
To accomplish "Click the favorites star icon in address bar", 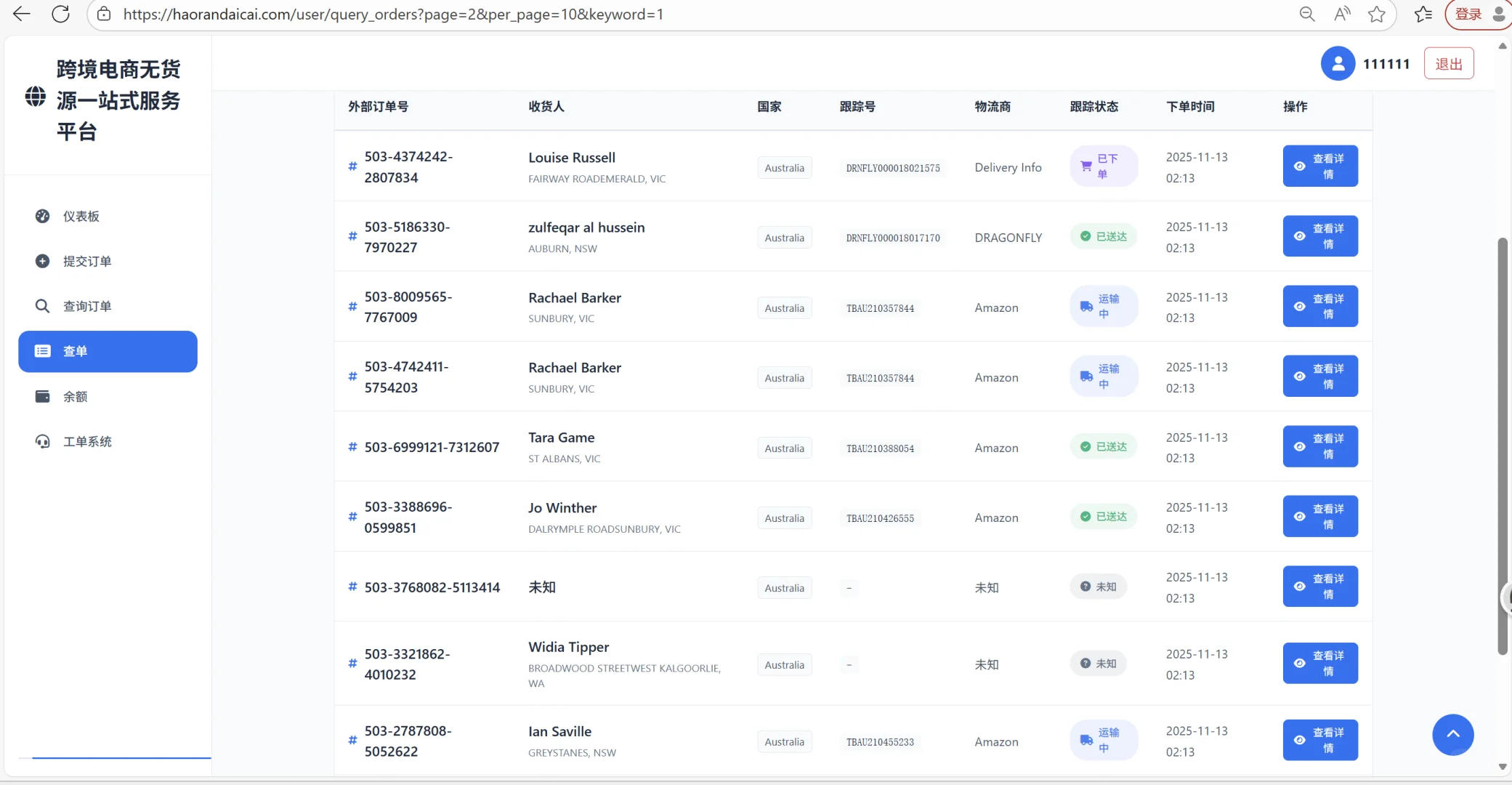I will (1376, 14).
